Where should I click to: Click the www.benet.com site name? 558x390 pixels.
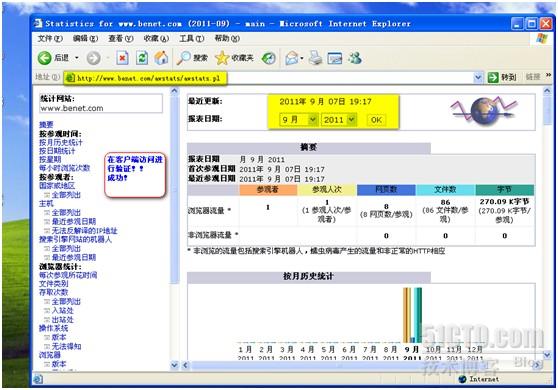[72, 108]
